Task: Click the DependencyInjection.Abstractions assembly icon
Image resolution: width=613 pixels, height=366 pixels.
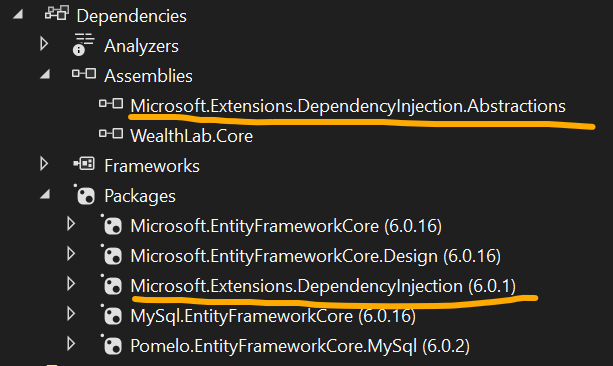Action: (111, 104)
